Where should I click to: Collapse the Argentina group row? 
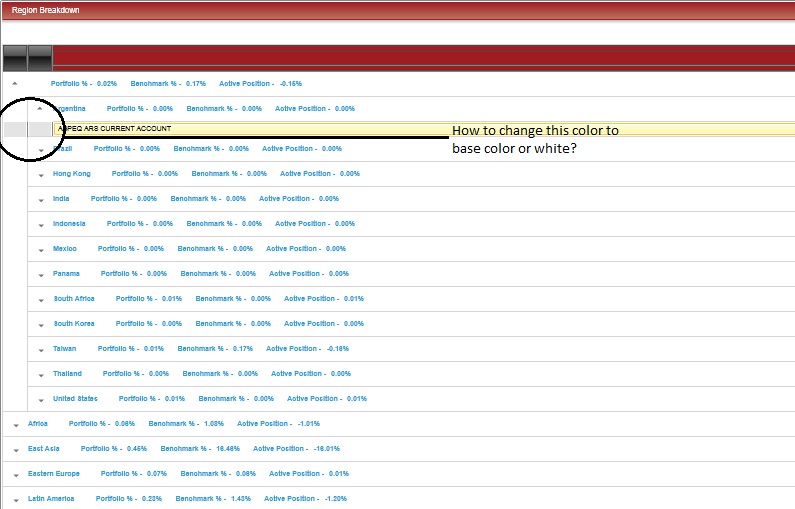(40, 108)
